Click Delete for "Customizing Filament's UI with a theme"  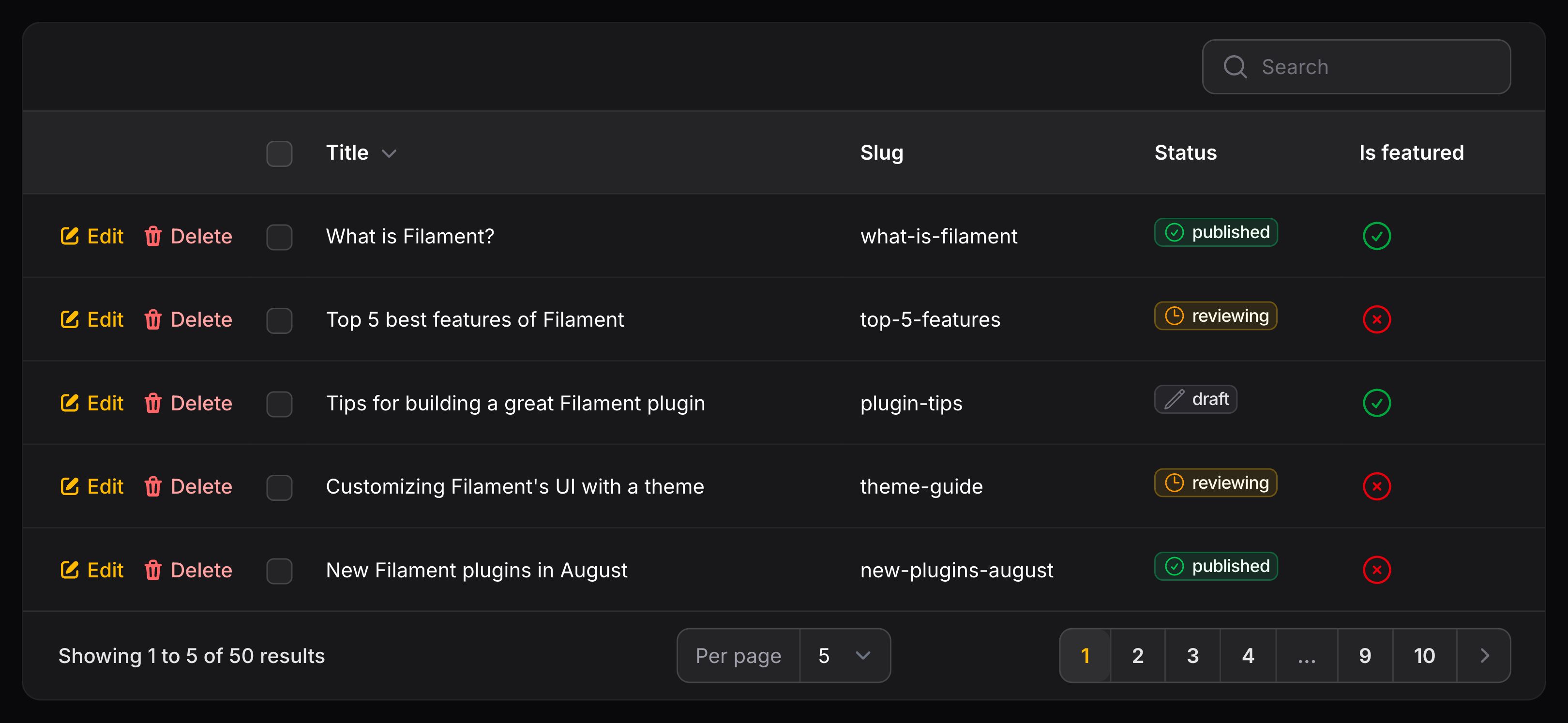pyautogui.click(x=189, y=486)
